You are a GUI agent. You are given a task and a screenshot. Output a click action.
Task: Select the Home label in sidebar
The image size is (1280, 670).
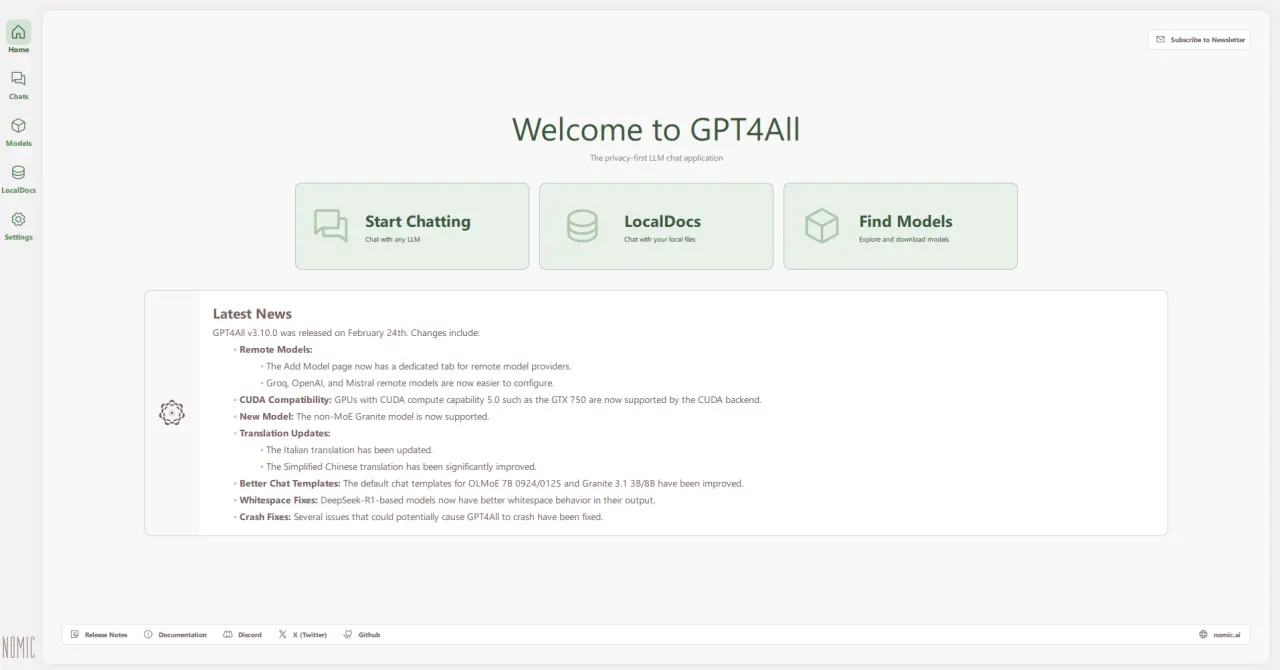[x=19, y=50]
